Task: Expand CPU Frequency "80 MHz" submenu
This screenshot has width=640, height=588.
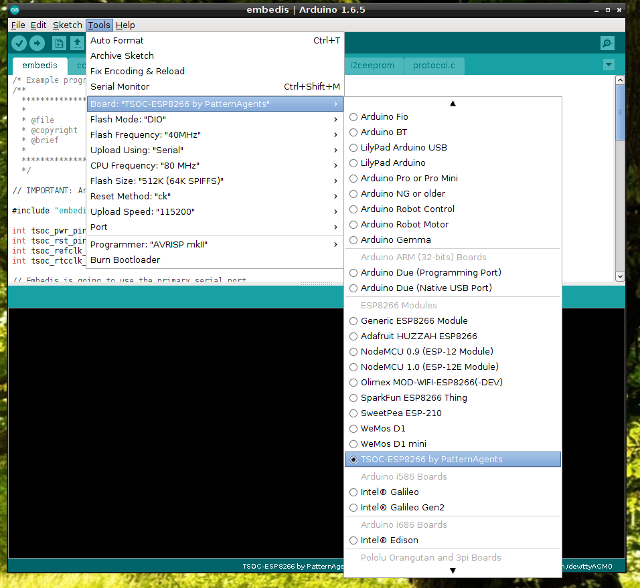Action: [x=215, y=166]
